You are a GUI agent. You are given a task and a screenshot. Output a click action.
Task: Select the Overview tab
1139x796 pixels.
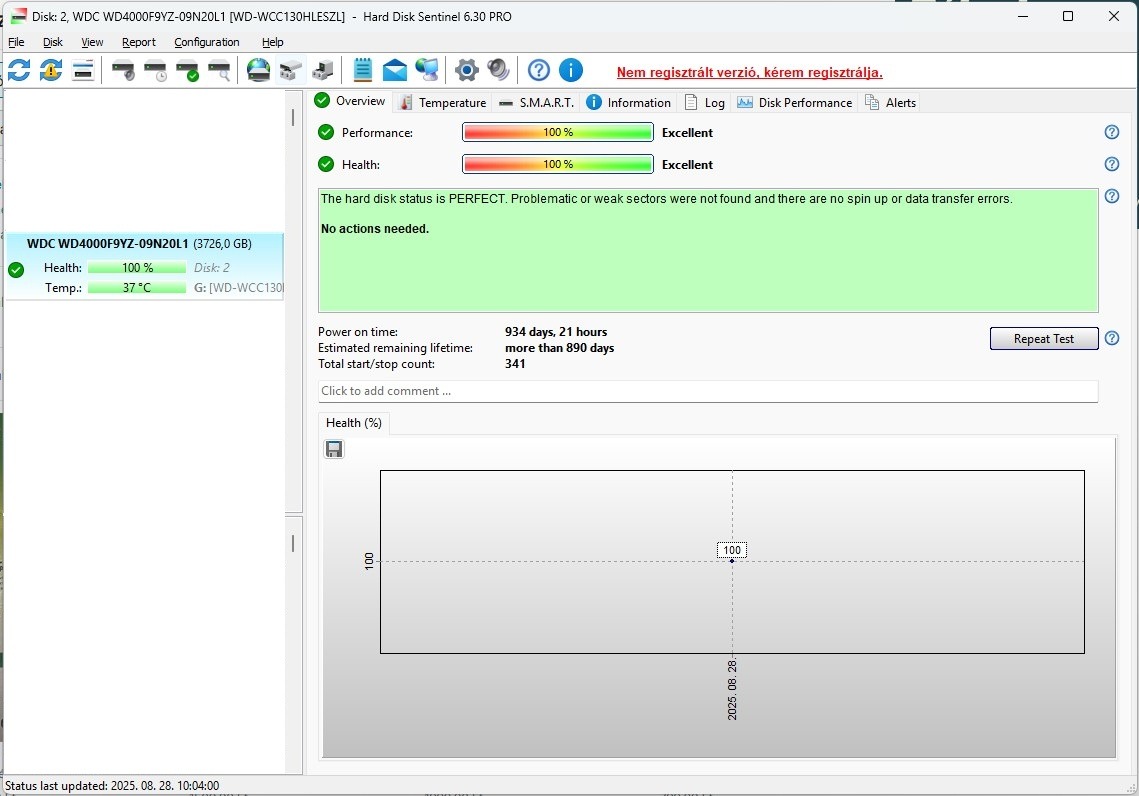[x=351, y=101]
